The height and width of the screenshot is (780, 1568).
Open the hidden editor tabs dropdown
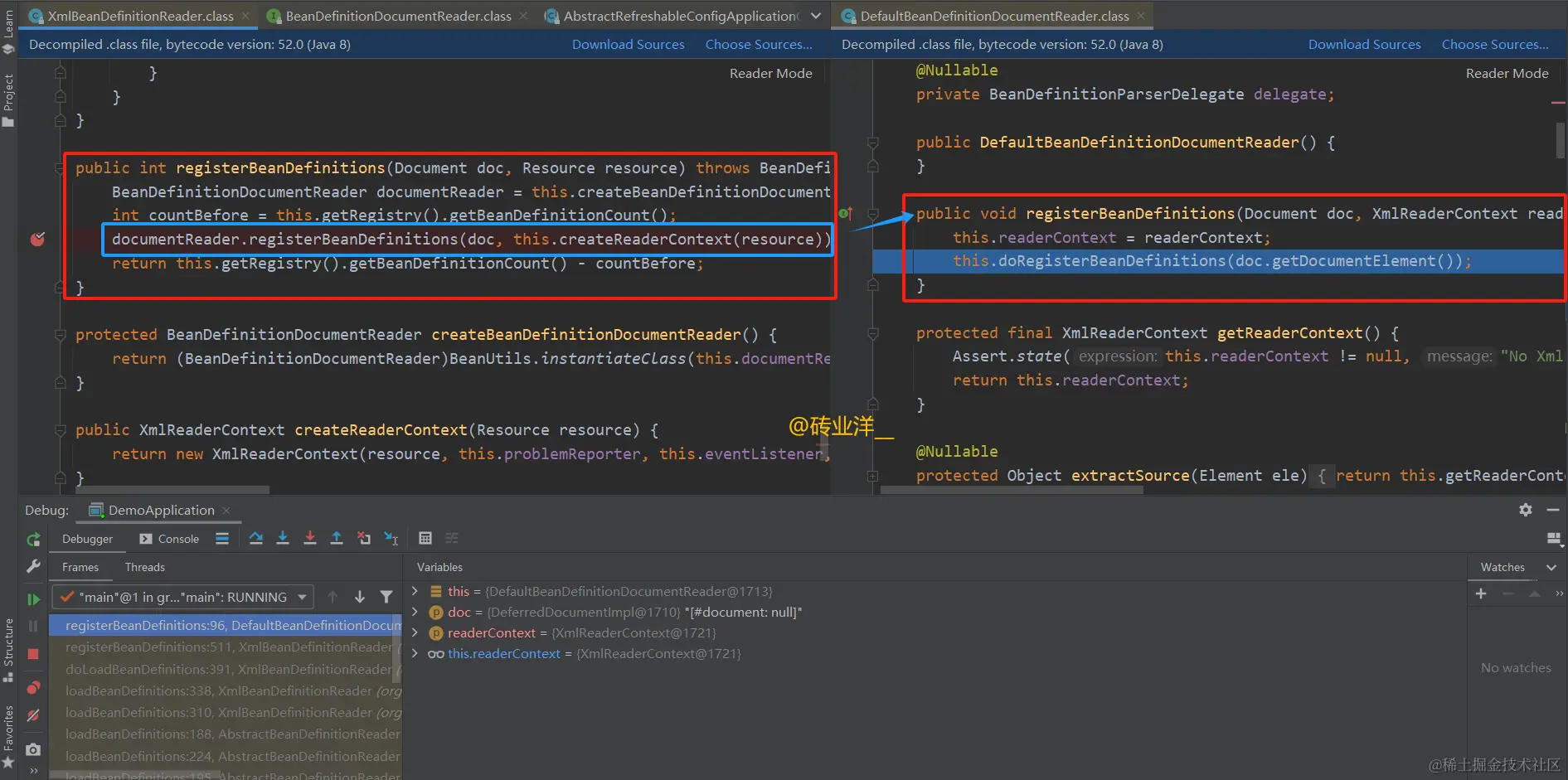[816, 16]
